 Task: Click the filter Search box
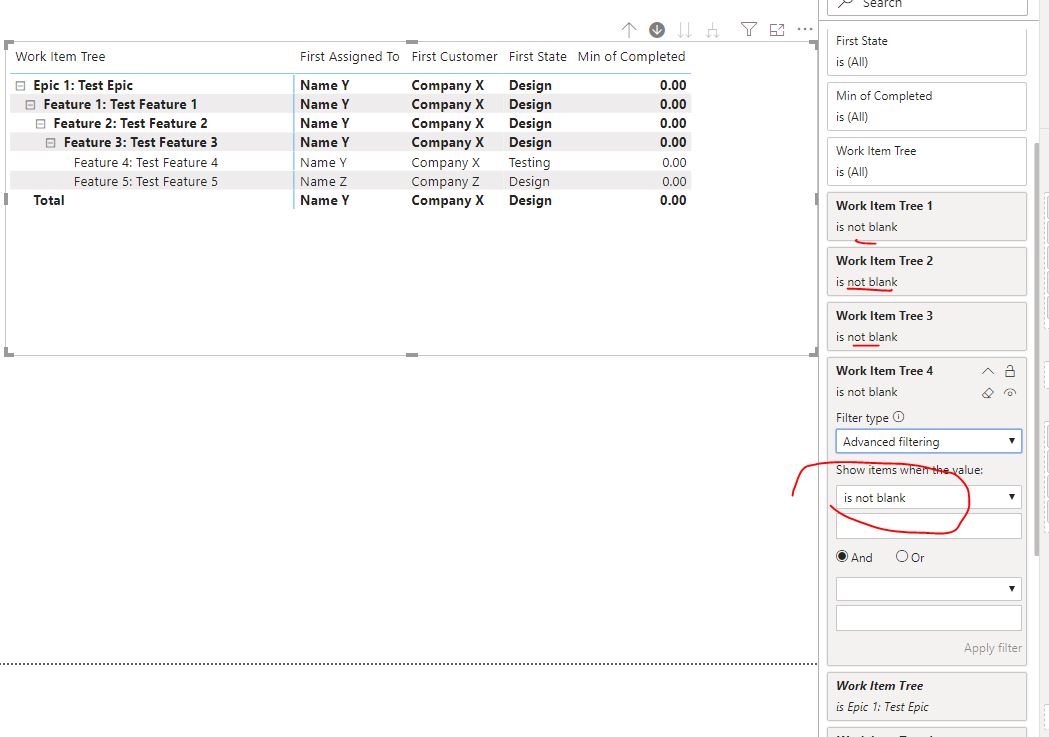pos(927,5)
